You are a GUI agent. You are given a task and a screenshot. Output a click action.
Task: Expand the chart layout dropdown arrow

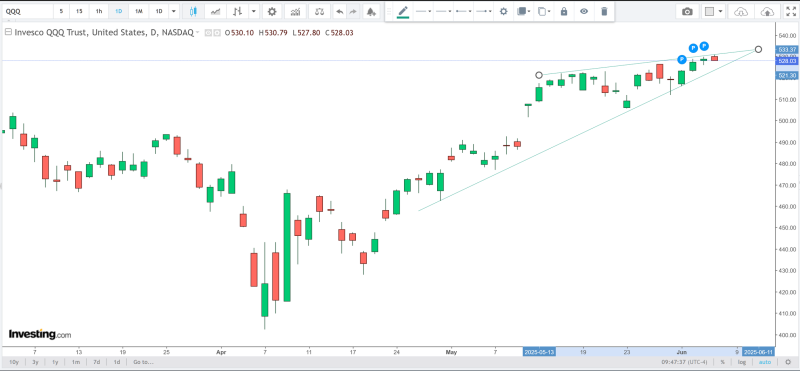pos(720,11)
